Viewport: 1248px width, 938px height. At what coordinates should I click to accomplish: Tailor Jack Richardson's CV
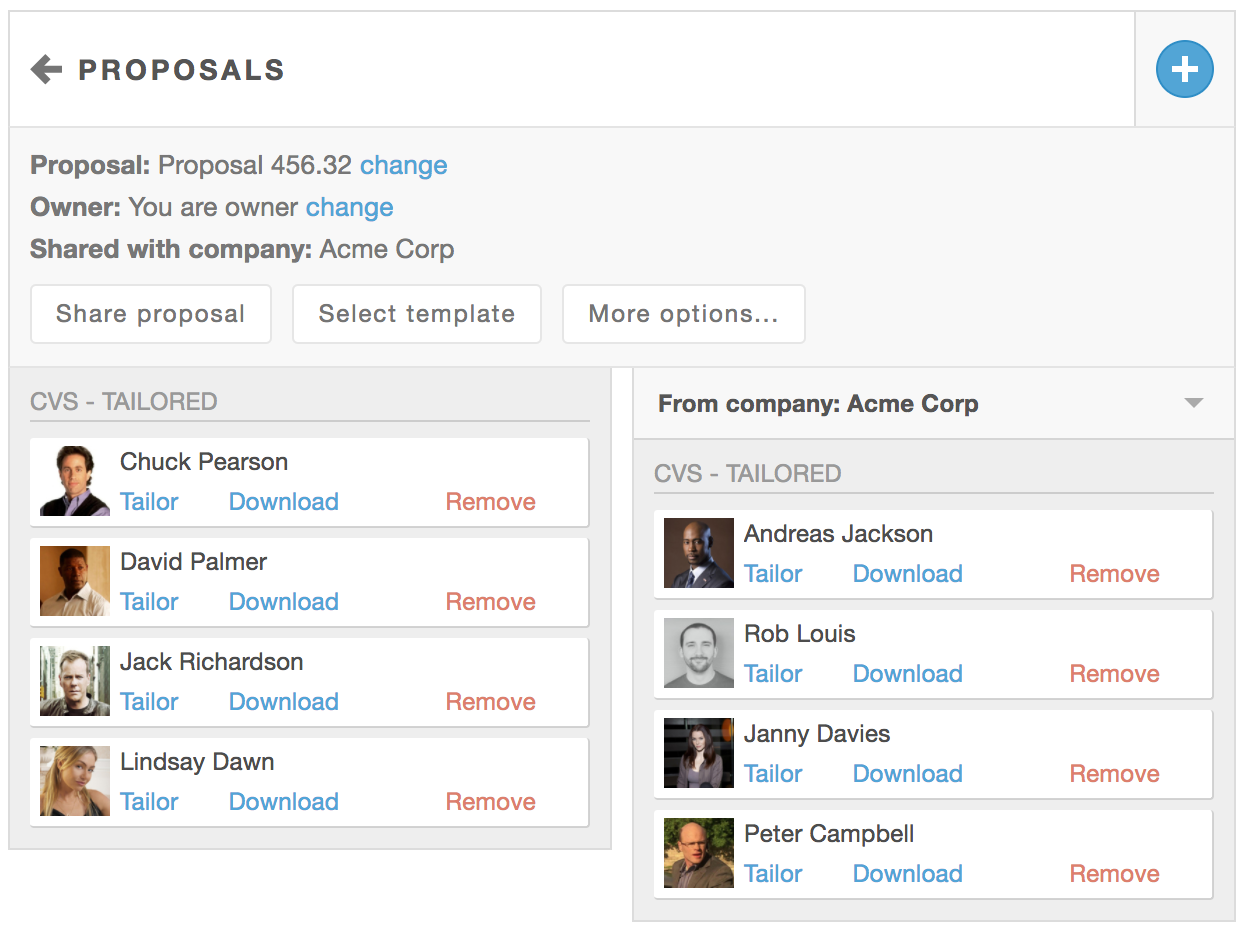(x=149, y=702)
